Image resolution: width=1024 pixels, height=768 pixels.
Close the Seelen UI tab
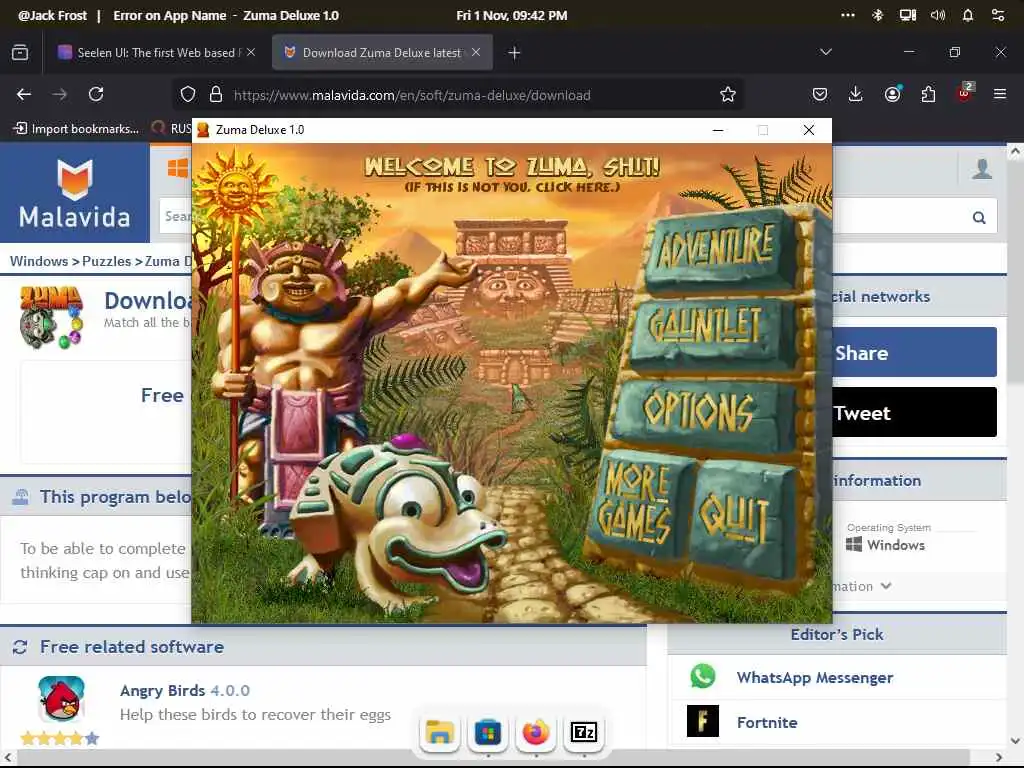(251, 52)
